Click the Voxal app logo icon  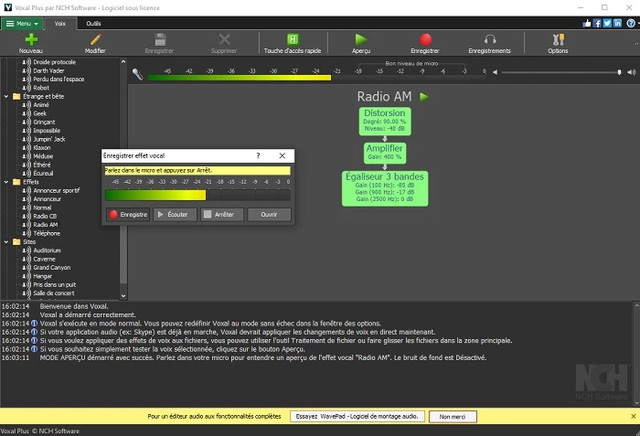pos(7,7)
